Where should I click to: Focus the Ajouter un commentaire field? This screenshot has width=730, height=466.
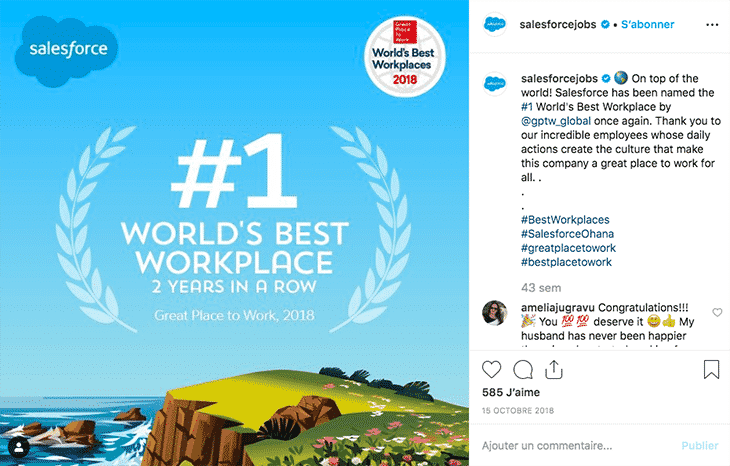577,446
